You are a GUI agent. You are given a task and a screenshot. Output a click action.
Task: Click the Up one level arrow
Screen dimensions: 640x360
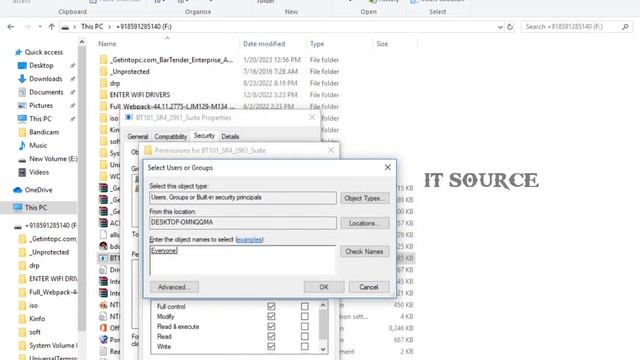(x=51, y=27)
